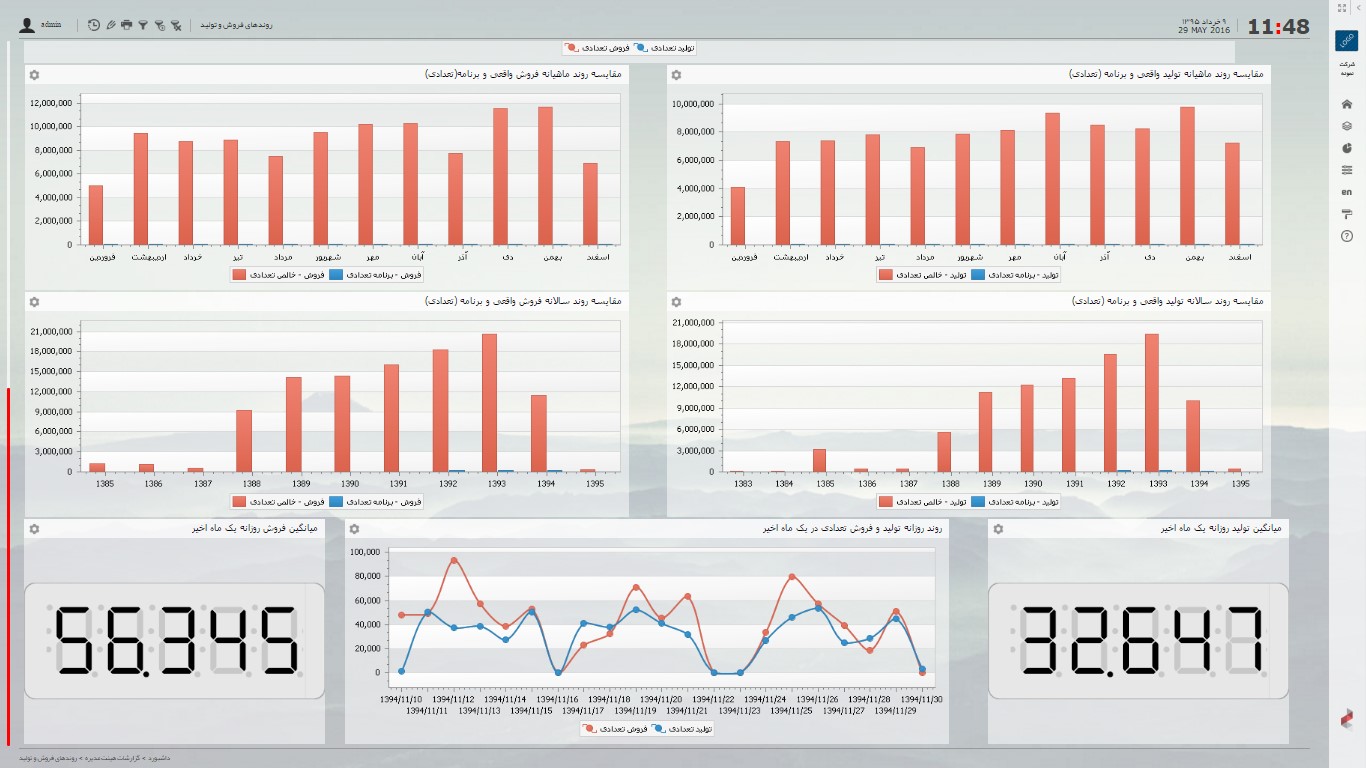
Task: Open the history clock icon in toolbar
Action: click(94, 25)
